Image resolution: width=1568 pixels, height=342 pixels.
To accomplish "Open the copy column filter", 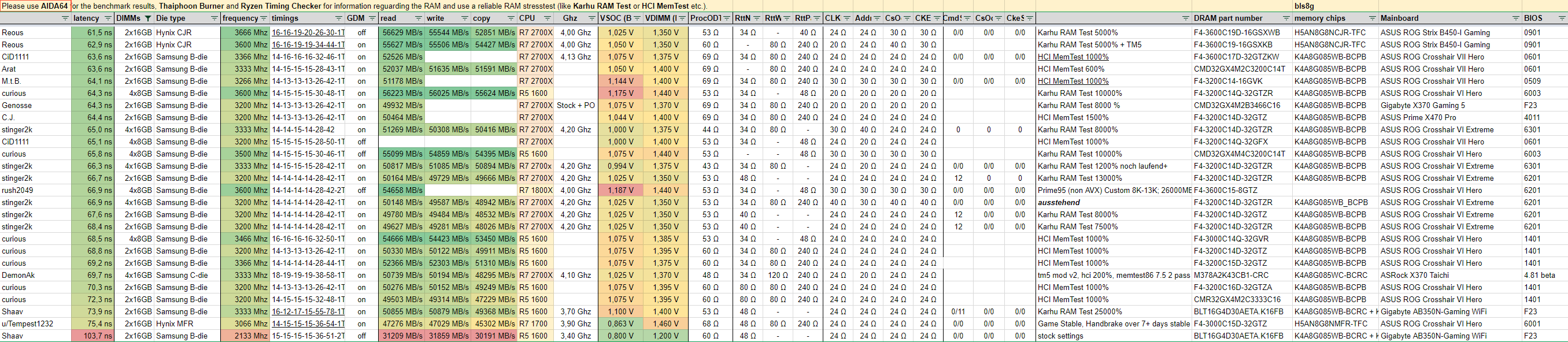I will 510,18.
